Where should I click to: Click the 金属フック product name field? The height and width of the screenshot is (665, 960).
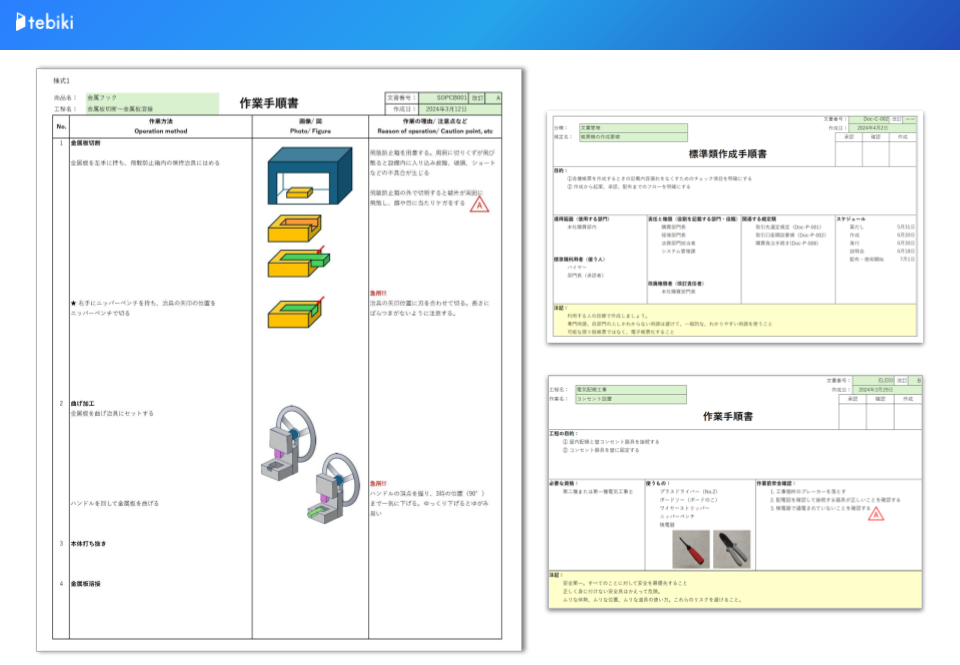[152, 98]
